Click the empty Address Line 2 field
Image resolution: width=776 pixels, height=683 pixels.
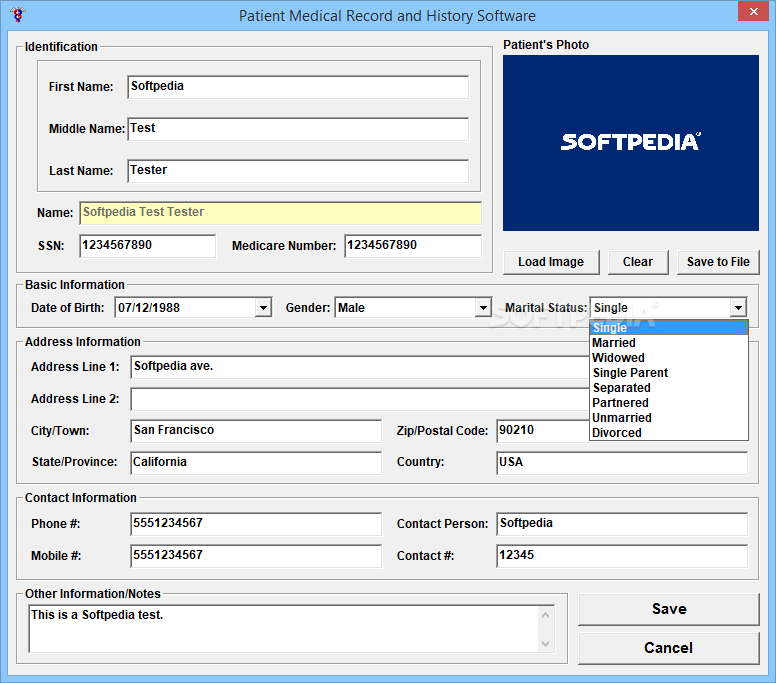[360, 399]
